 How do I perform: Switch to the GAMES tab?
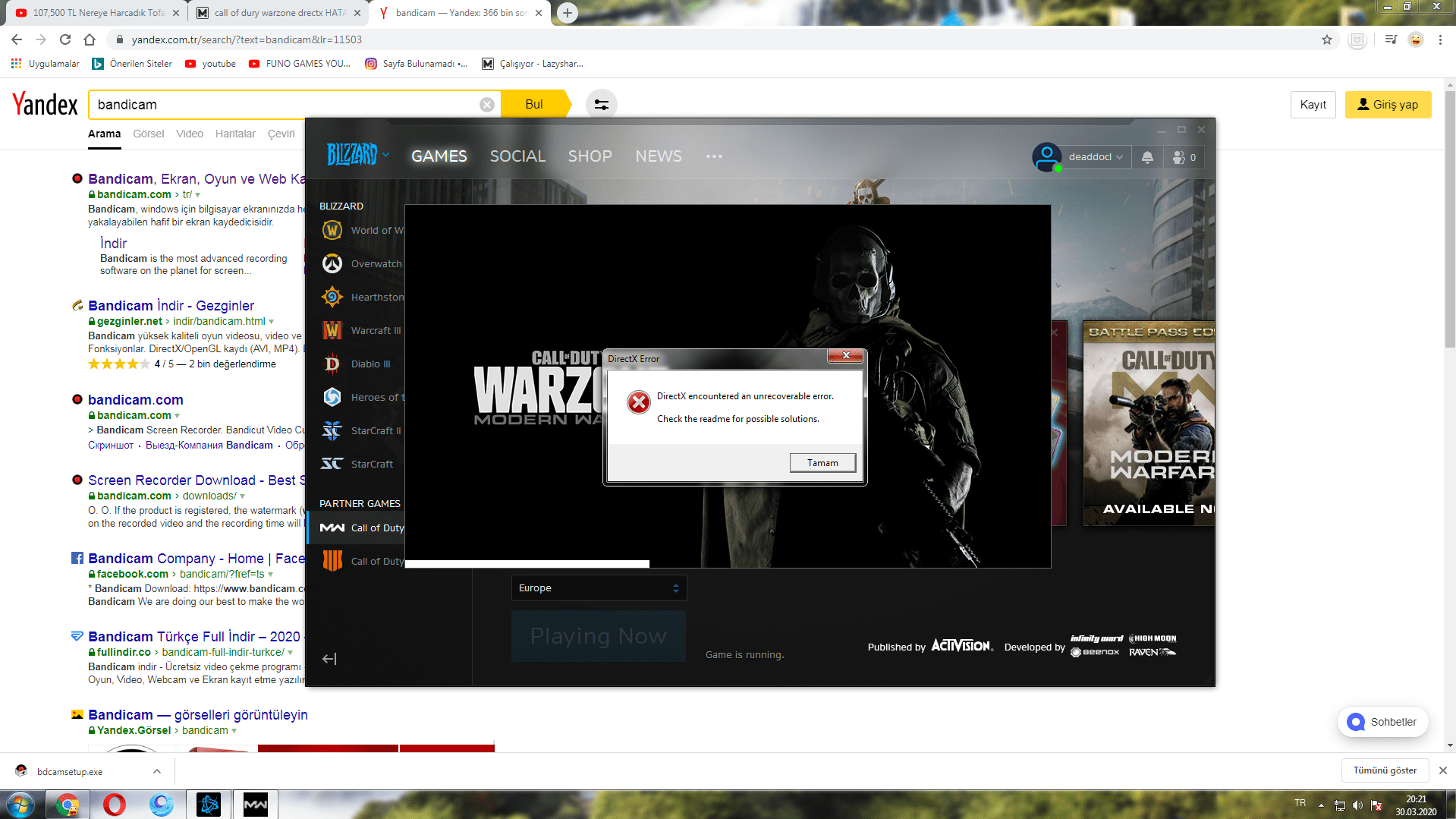pos(439,156)
